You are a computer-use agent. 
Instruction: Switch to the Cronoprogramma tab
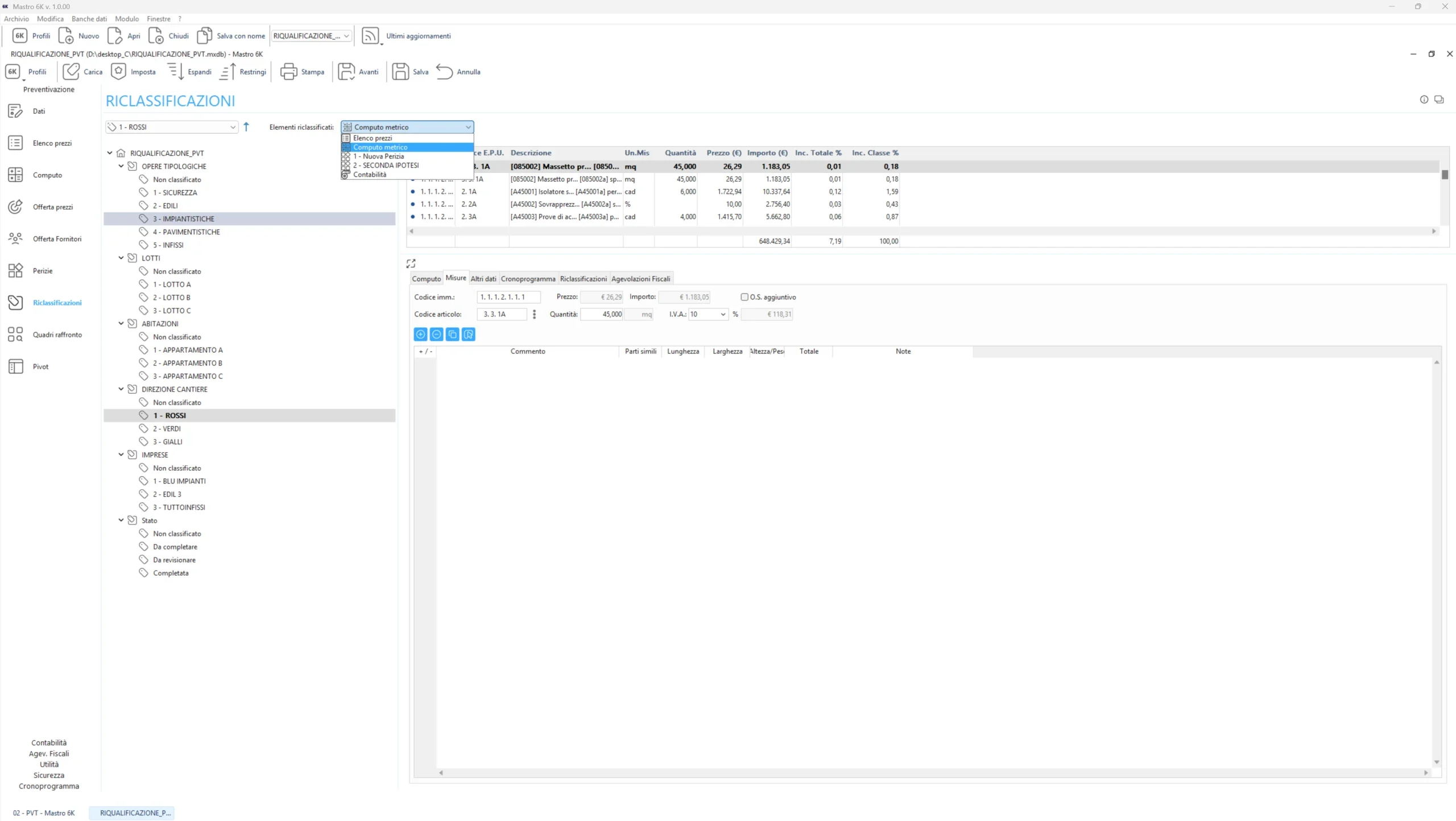tap(528, 279)
